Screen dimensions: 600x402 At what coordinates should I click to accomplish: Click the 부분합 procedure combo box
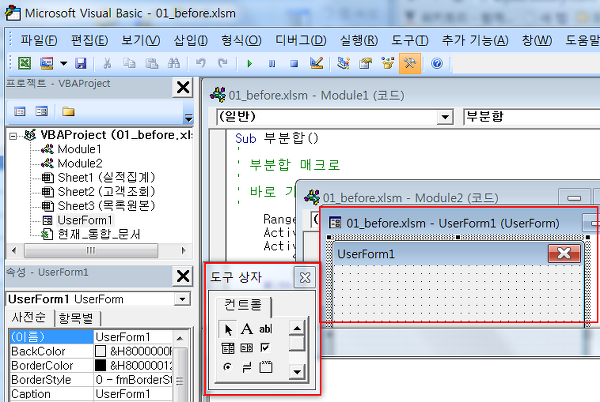tap(532, 116)
